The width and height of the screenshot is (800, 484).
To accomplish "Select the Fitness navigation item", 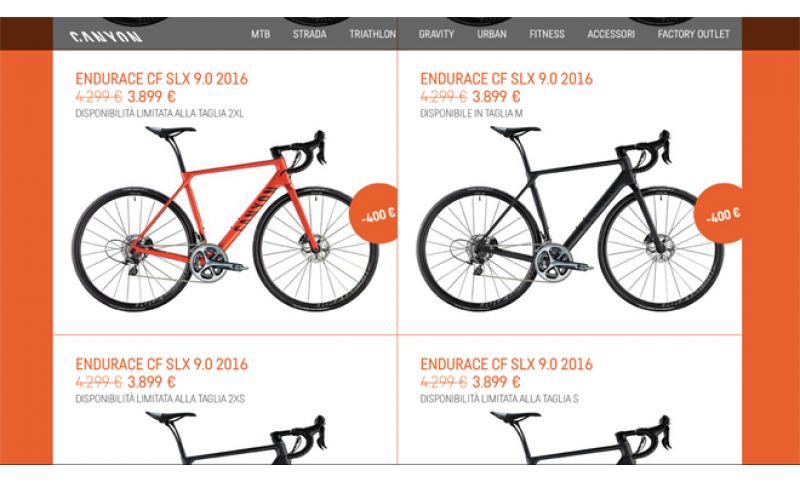I will pyautogui.click(x=547, y=34).
